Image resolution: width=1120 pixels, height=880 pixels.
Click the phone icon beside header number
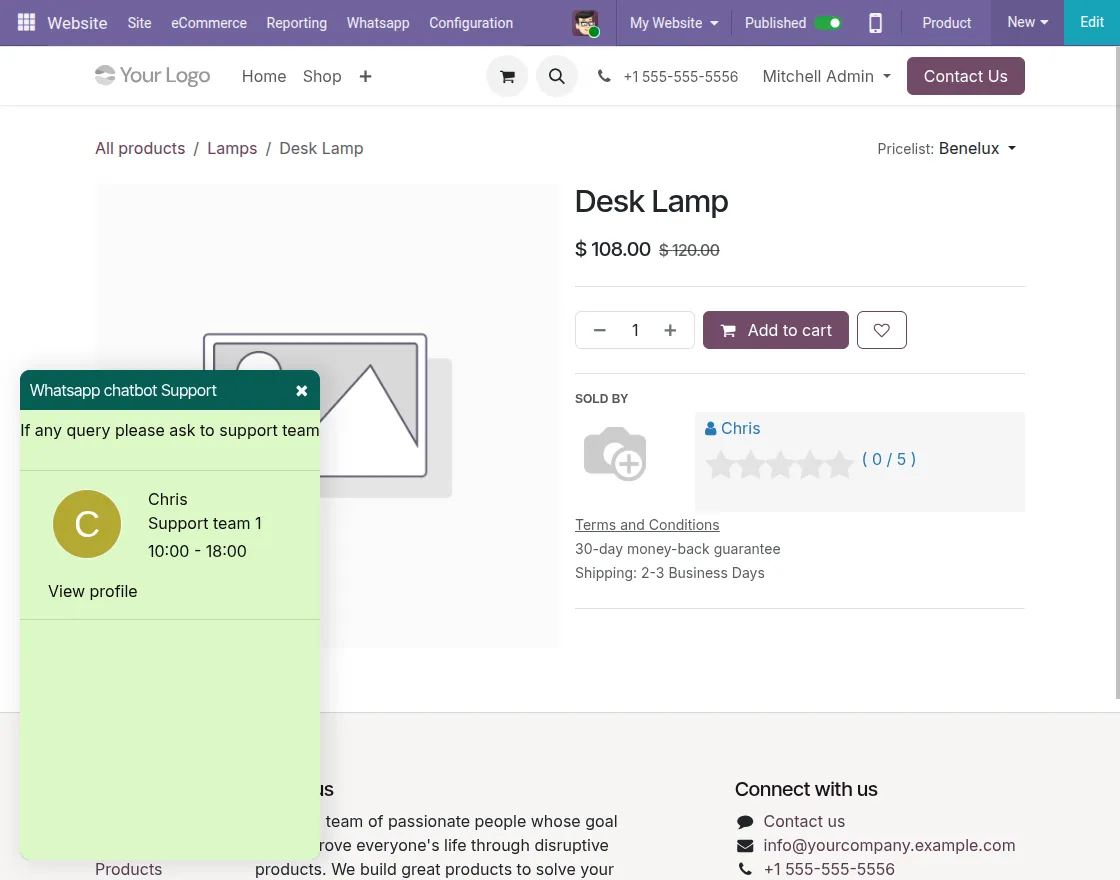(604, 76)
